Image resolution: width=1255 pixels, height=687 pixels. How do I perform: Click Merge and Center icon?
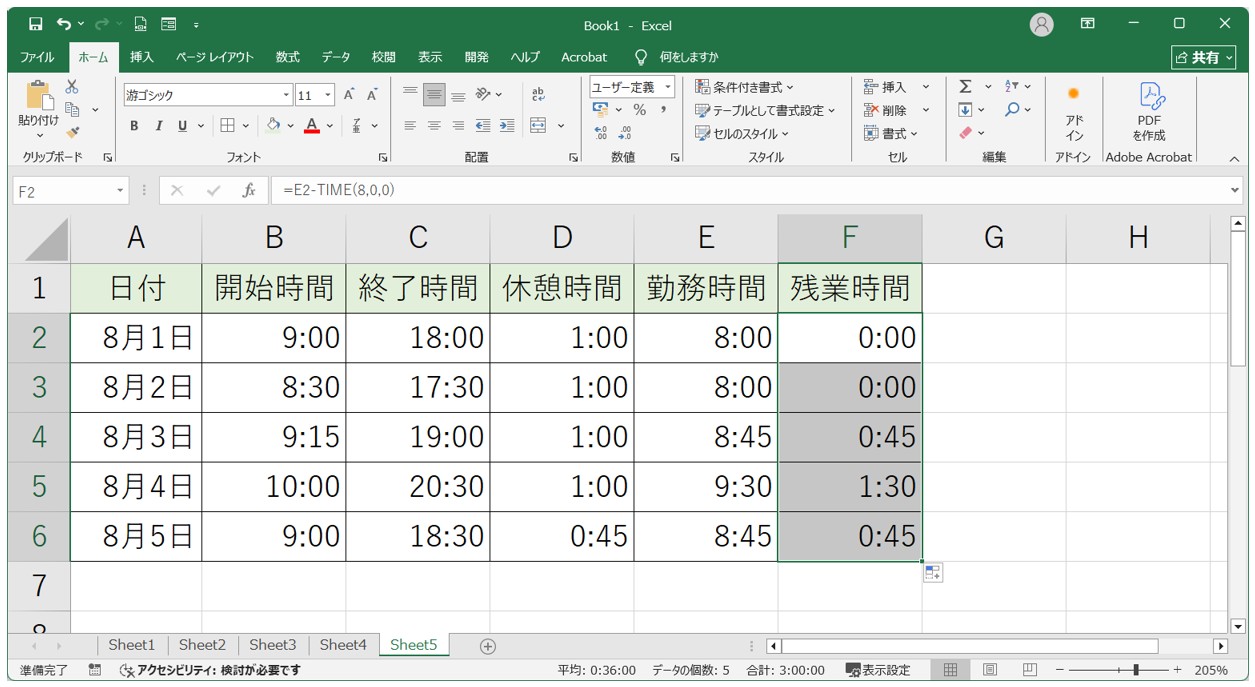538,126
